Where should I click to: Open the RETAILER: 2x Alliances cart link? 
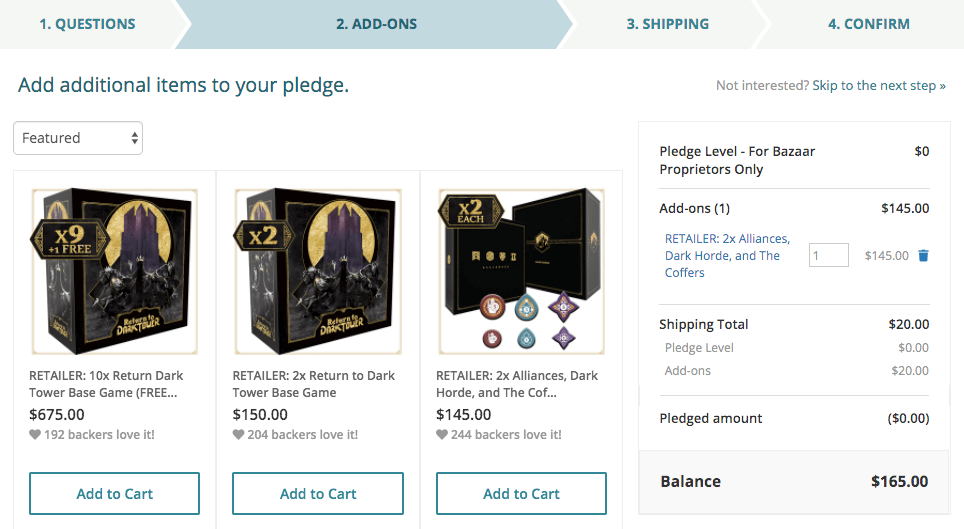727,255
